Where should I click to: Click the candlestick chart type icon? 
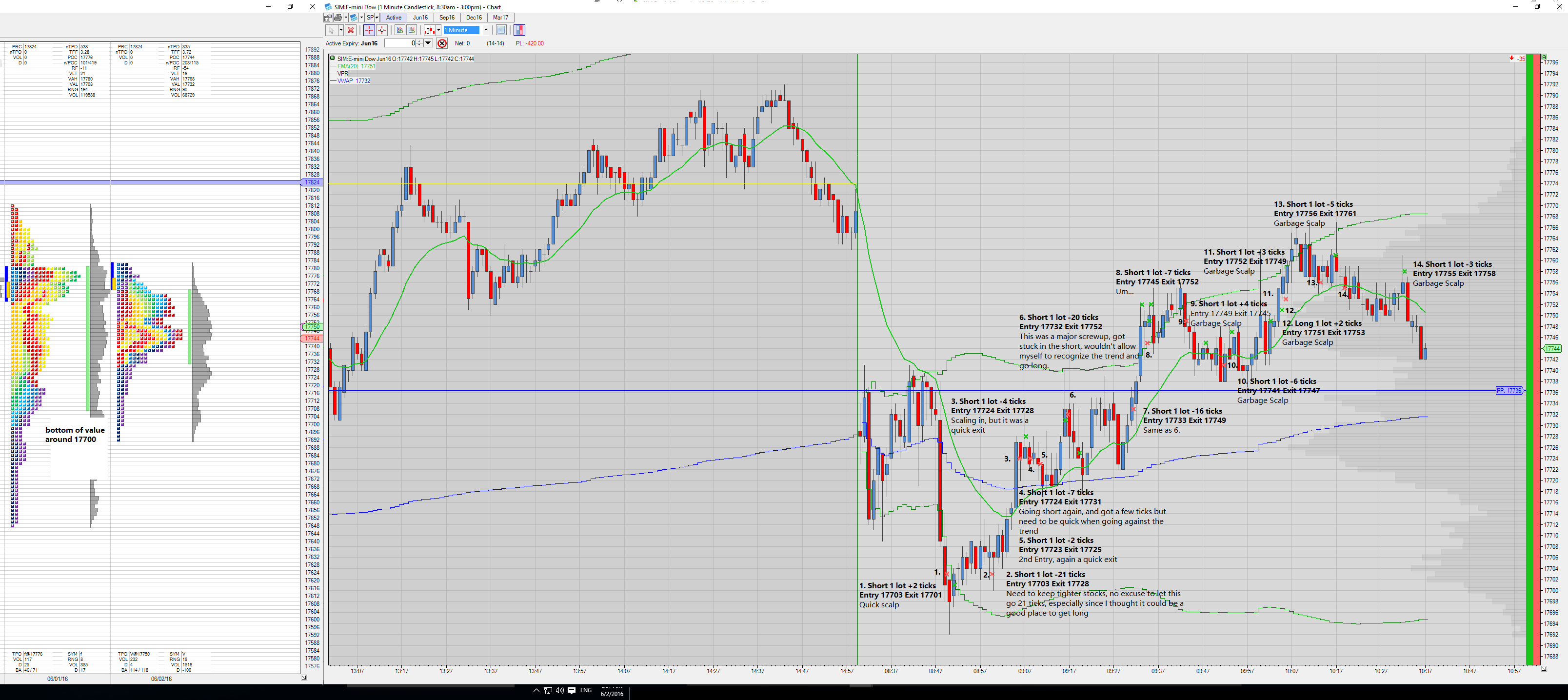(430, 30)
